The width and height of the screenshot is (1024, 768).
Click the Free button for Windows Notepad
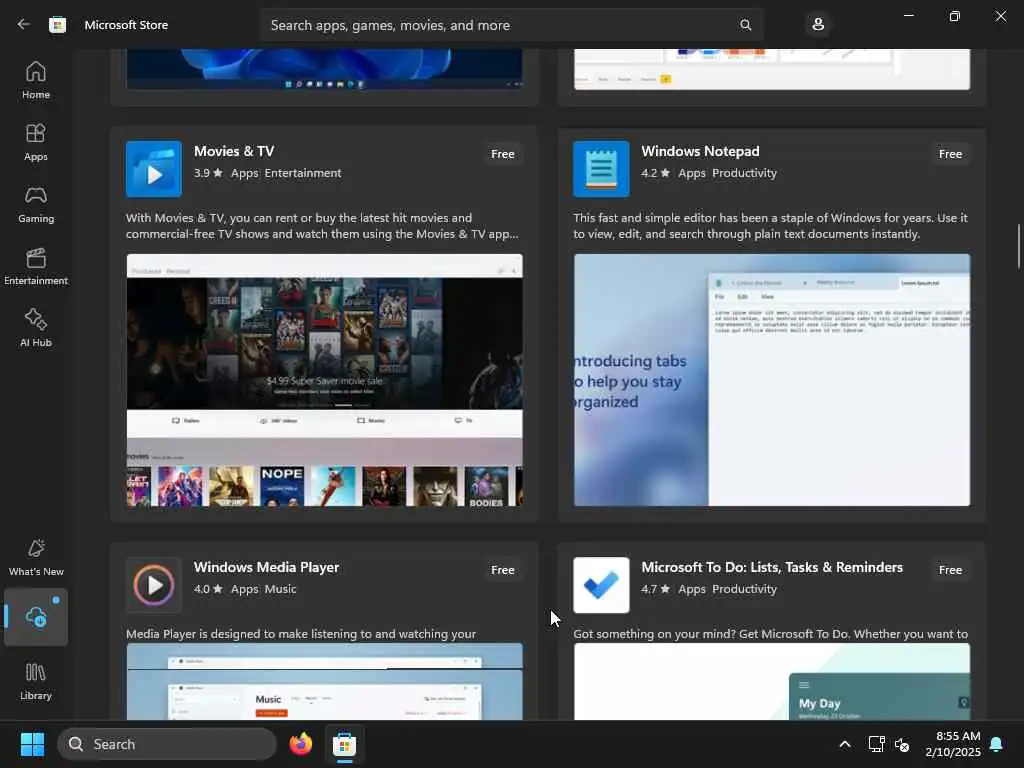pos(950,154)
